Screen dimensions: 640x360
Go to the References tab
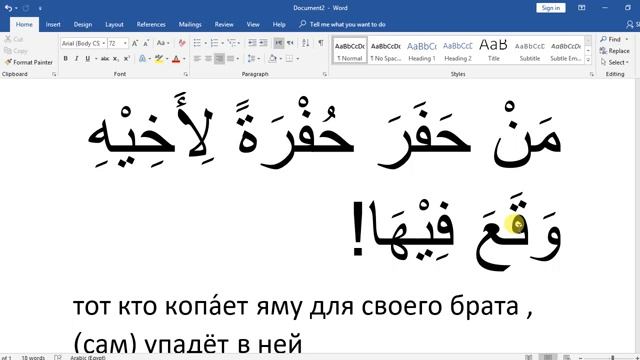[151, 24]
